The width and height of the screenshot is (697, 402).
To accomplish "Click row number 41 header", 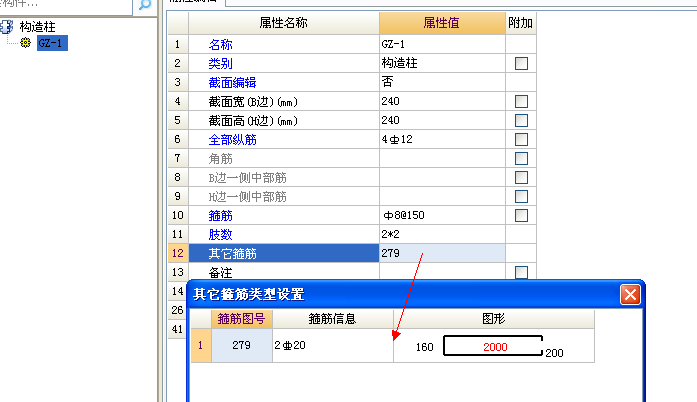I will [x=177, y=329].
